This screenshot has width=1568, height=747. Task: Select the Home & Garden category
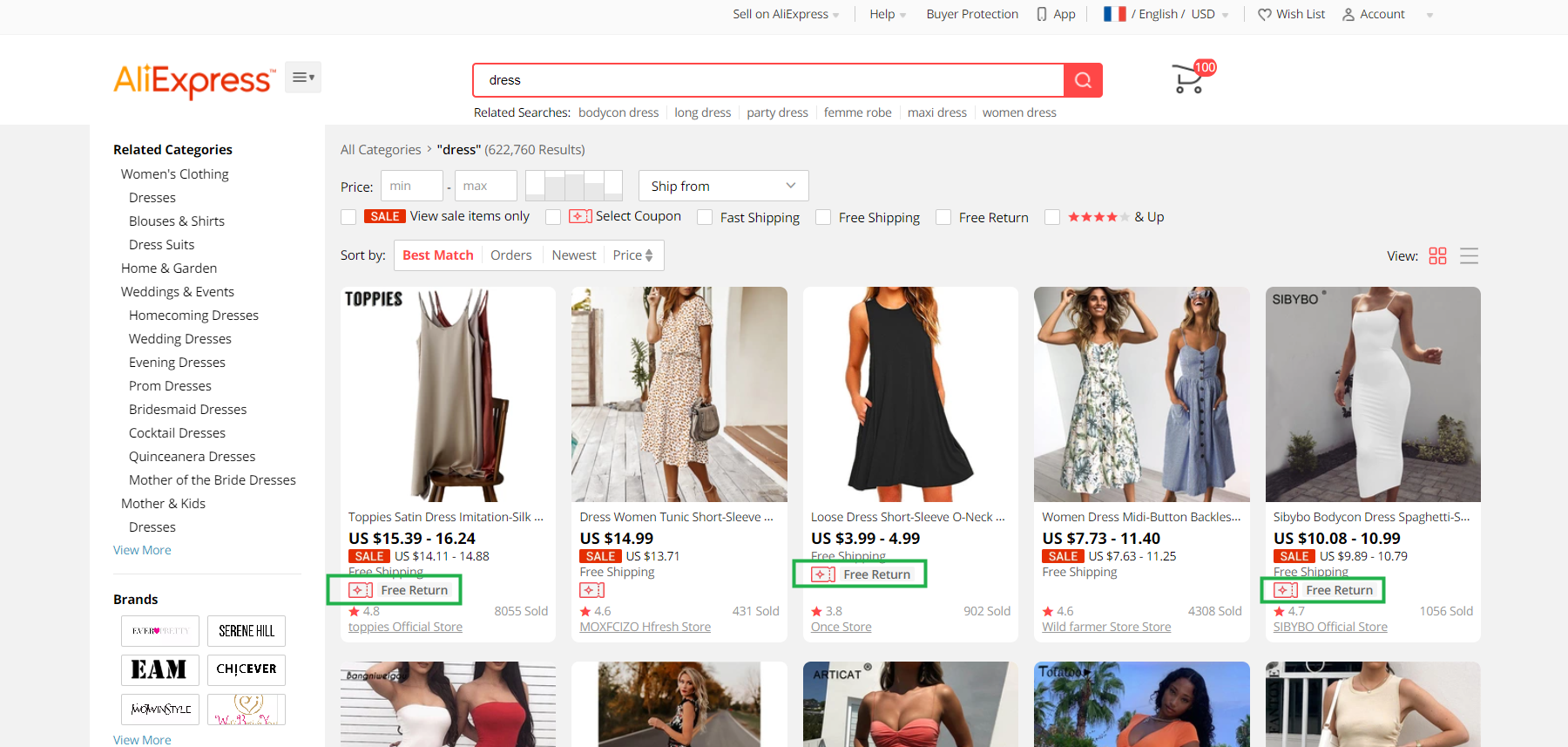[x=169, y=268]
